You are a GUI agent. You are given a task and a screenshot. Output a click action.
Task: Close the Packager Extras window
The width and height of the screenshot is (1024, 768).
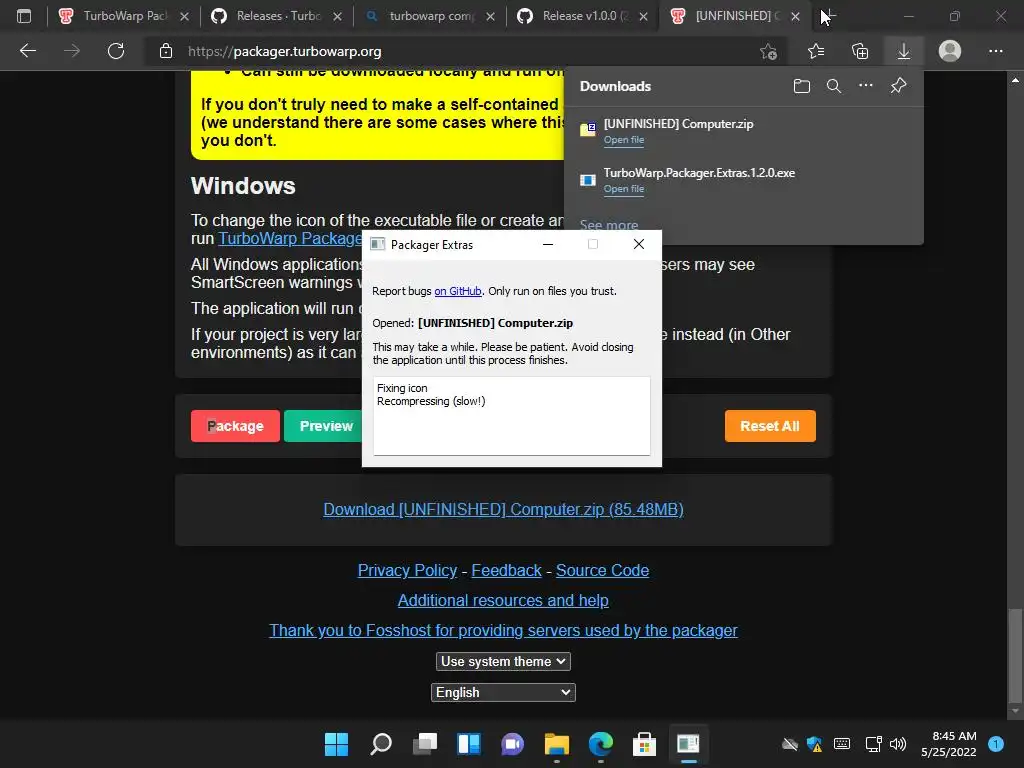point(639,244)
